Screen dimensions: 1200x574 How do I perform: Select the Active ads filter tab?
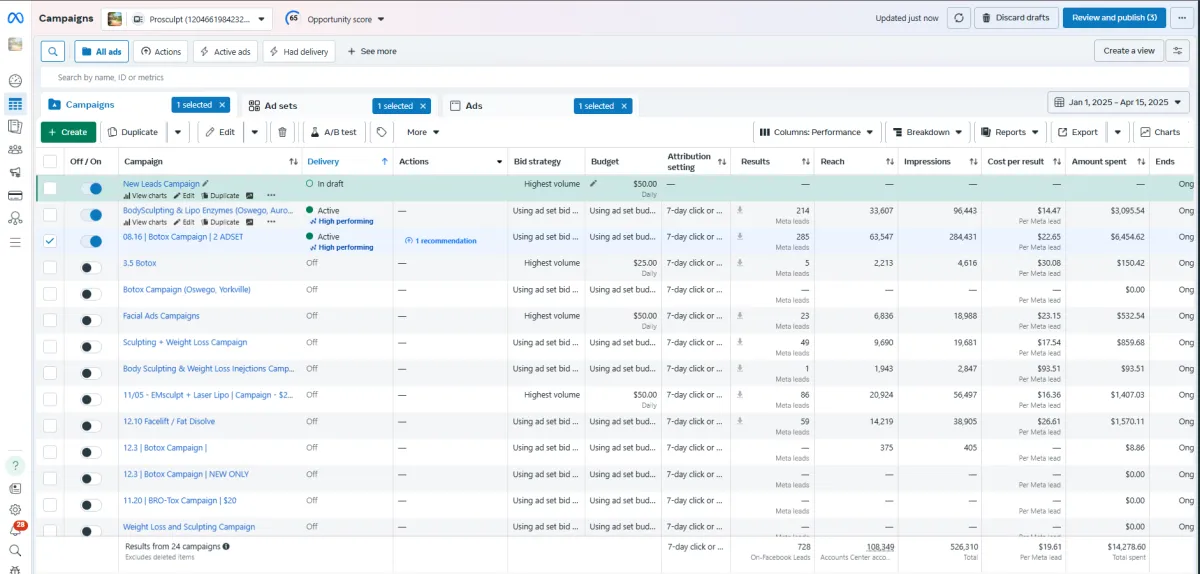coord(225,51)
